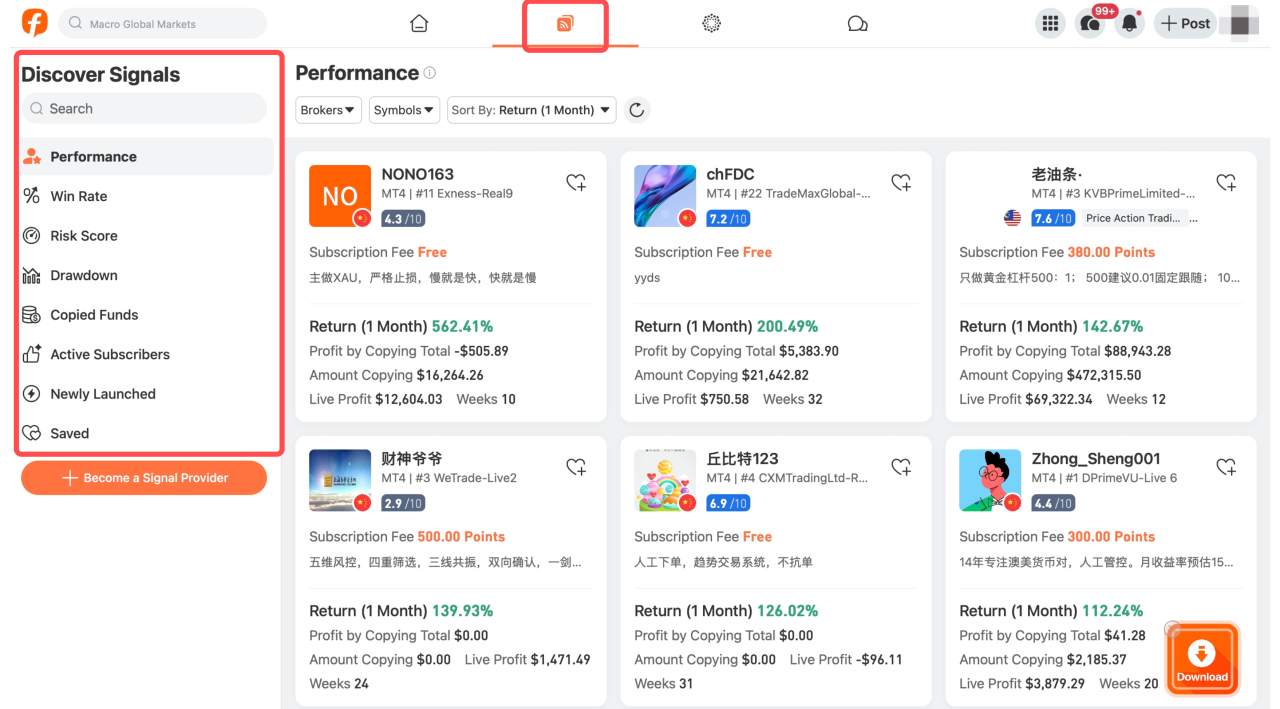This screenshot has height=709, width=1280.
Task: Click the Price Action Trading tag
Action: click(x=1133, y=219)
